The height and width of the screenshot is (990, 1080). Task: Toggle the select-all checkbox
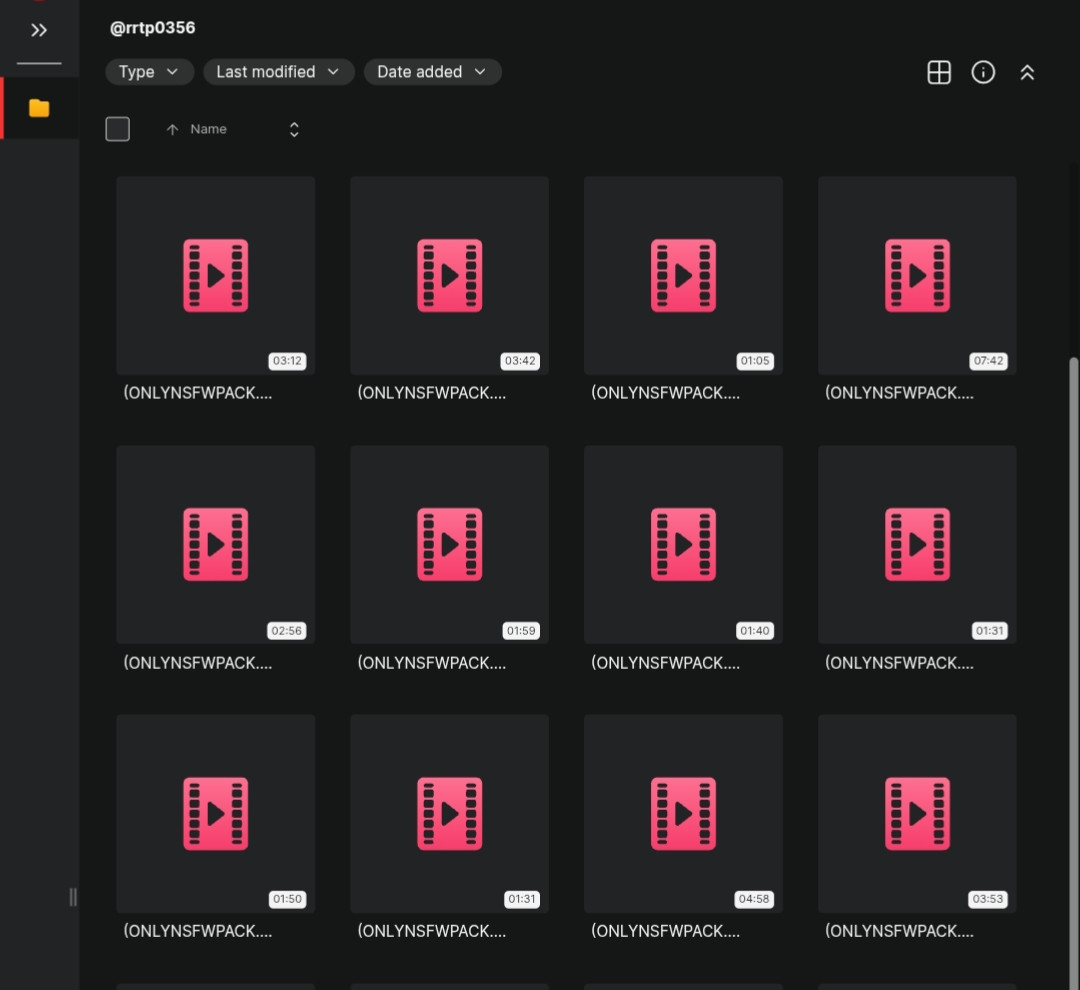coord(118,129)
